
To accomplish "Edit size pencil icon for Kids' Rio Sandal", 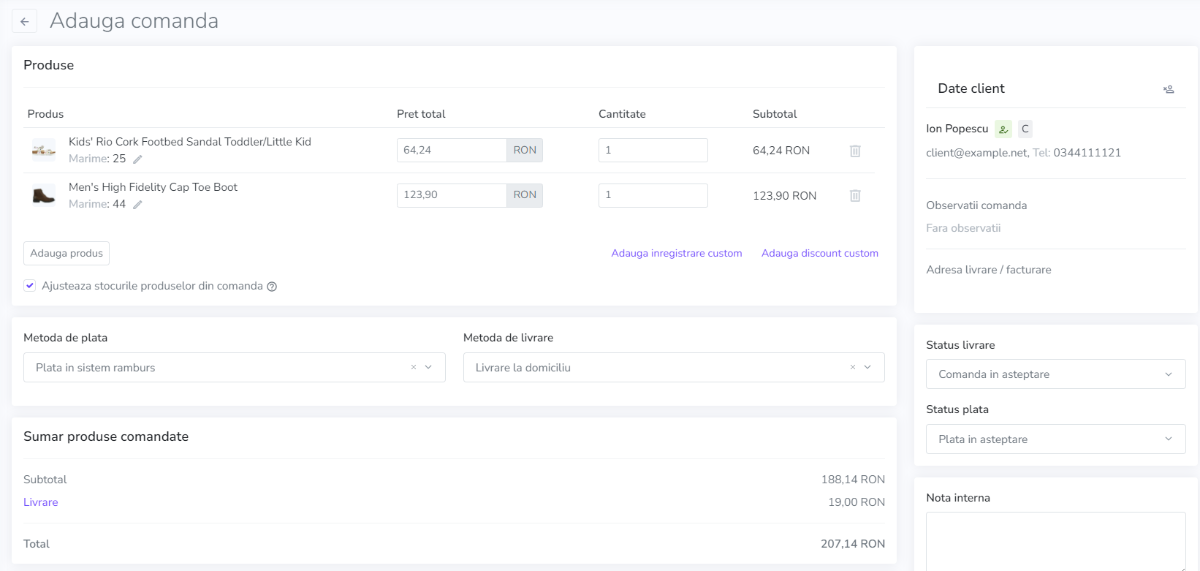I will click(x=138, y=159).
